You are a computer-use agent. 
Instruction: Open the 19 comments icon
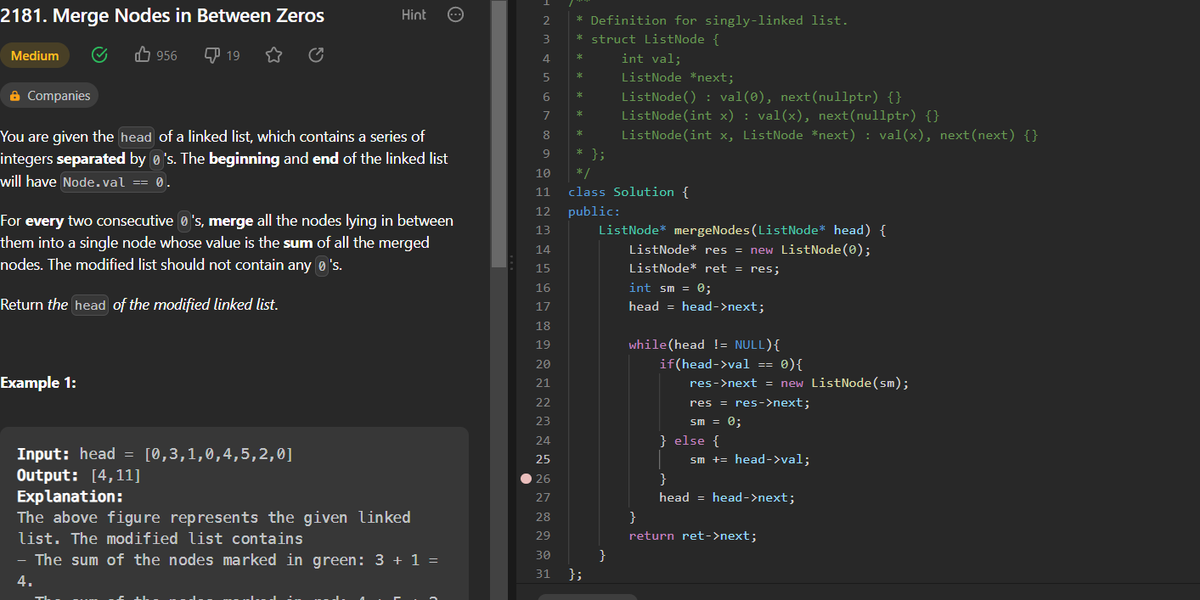[x=222, y=56]
